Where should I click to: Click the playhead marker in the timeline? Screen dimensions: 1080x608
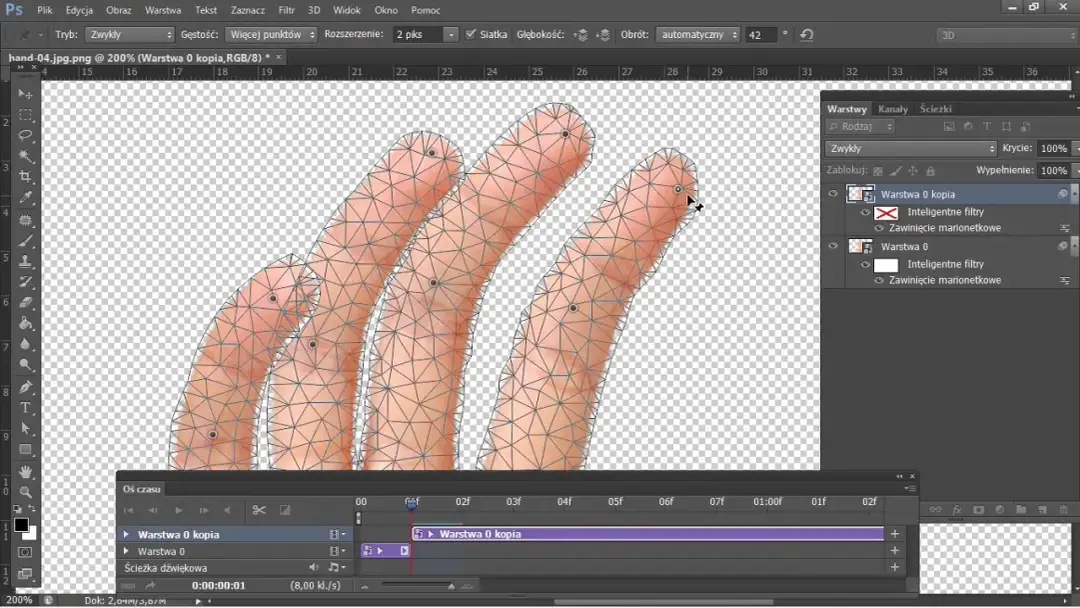[412, 502]
